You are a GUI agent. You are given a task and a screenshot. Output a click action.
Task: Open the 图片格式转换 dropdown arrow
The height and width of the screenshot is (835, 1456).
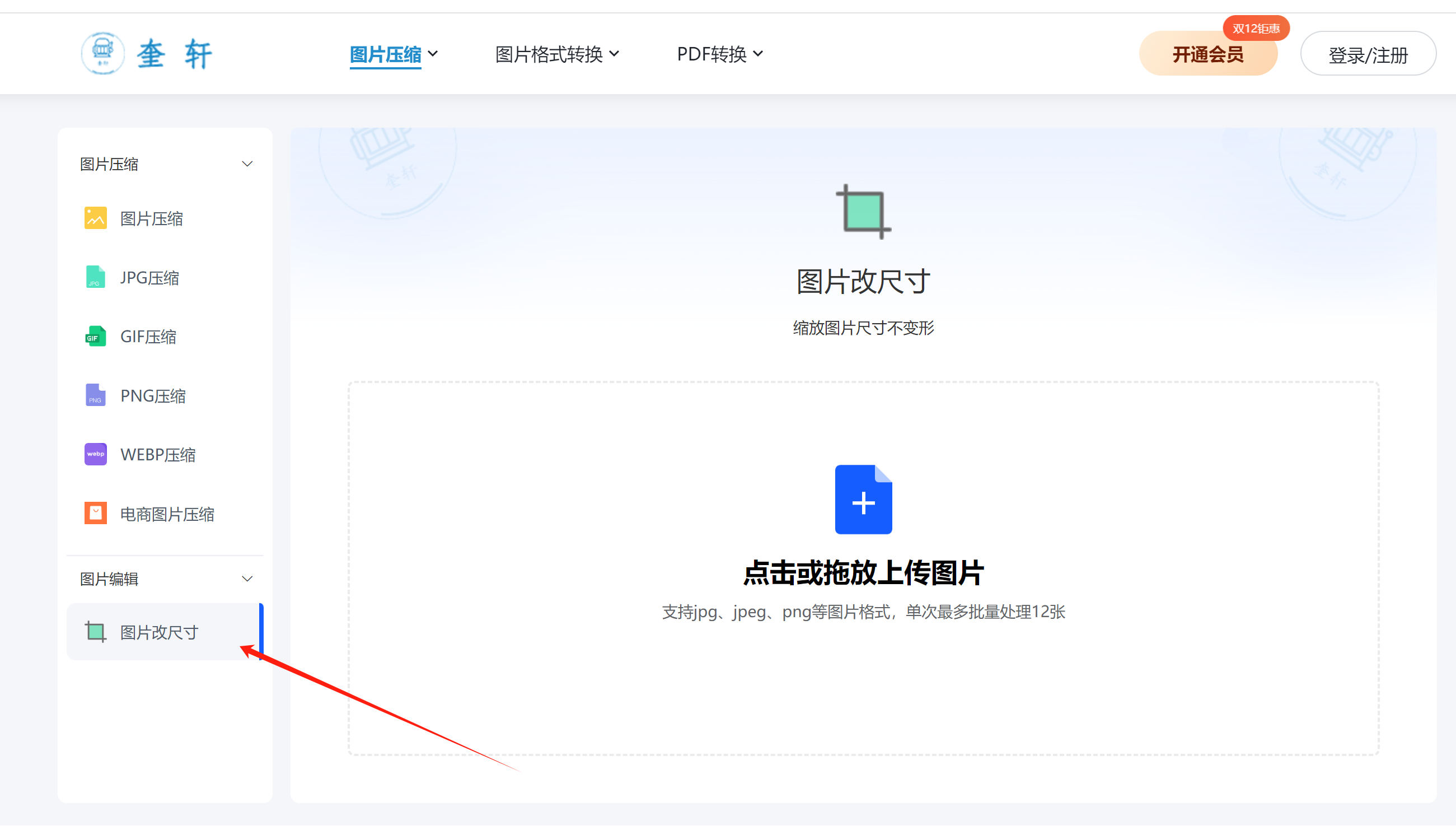tap(614, 54)
